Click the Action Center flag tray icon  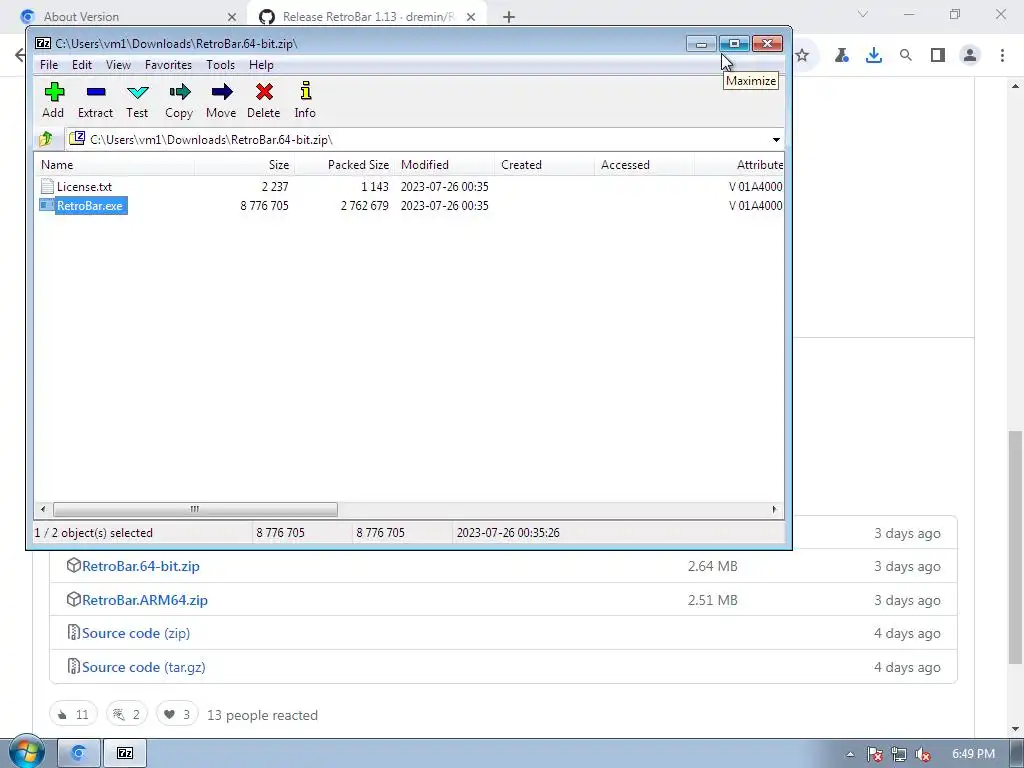(x=875, y=754)
